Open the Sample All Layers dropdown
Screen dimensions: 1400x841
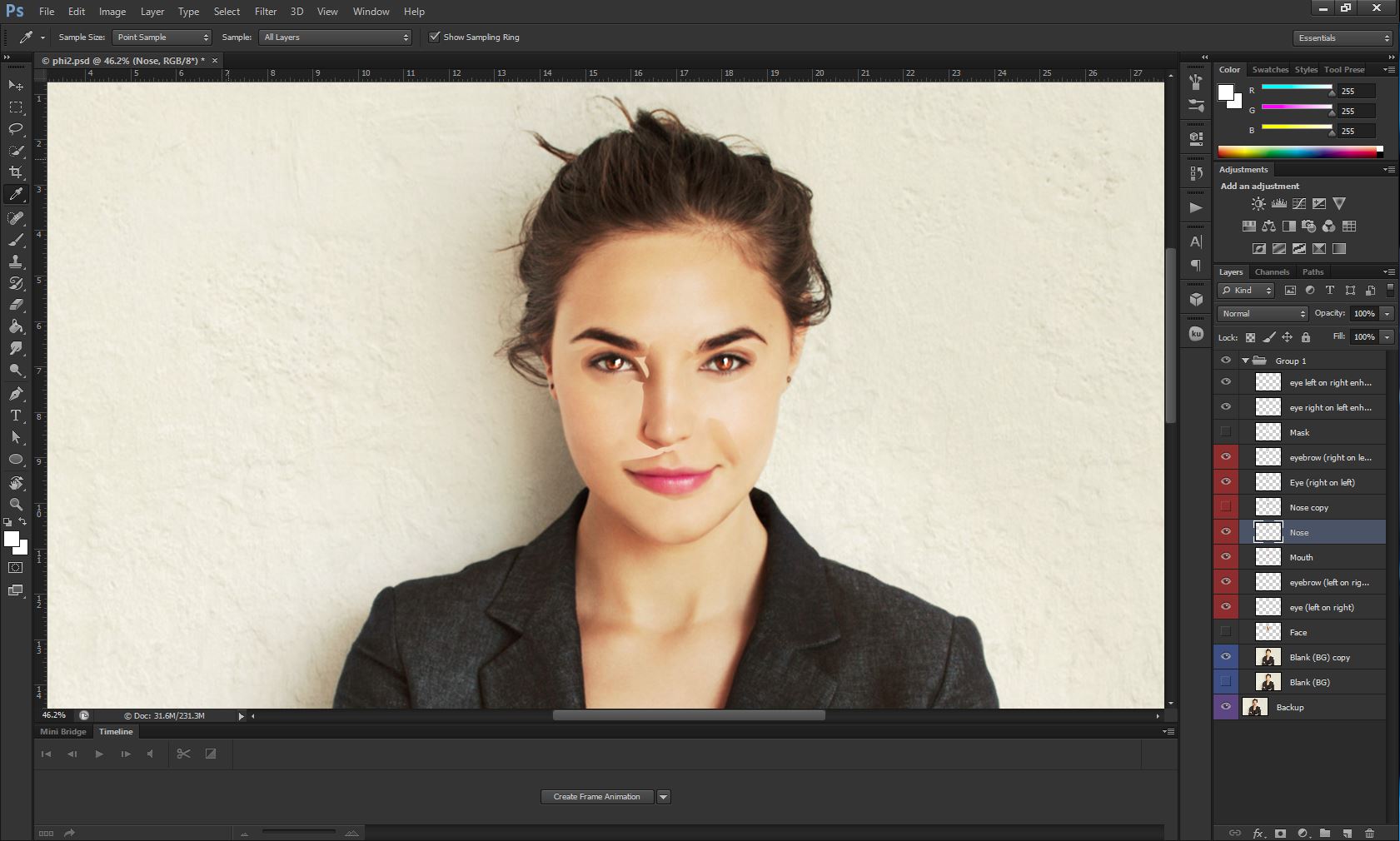click(336, 37)
